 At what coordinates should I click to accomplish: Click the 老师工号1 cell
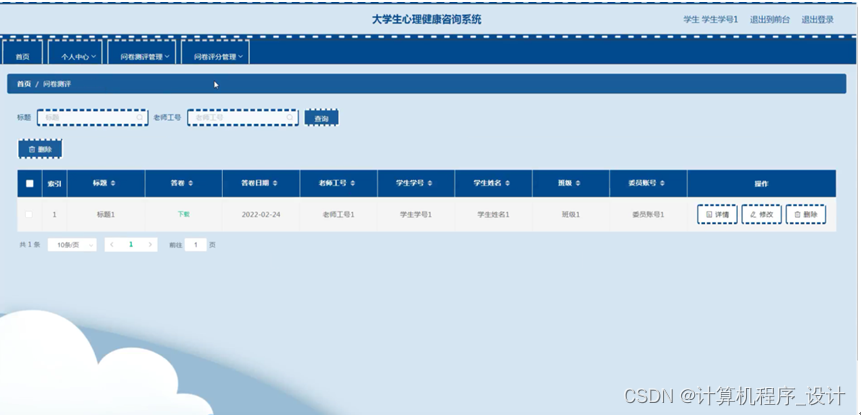[x=338, y=215]
